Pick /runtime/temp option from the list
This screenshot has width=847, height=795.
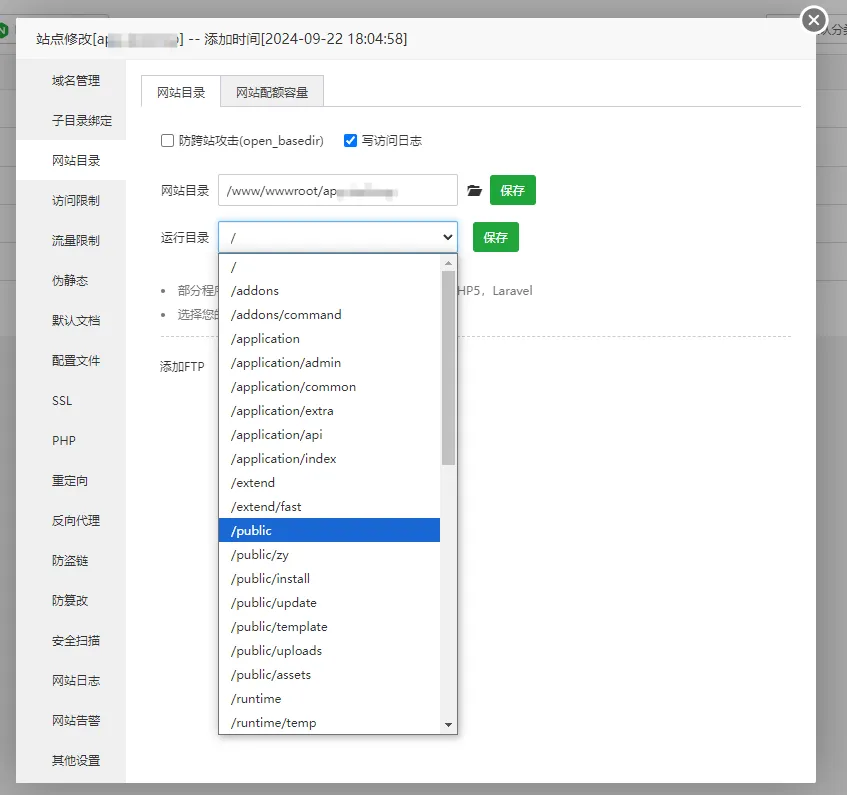329,722
